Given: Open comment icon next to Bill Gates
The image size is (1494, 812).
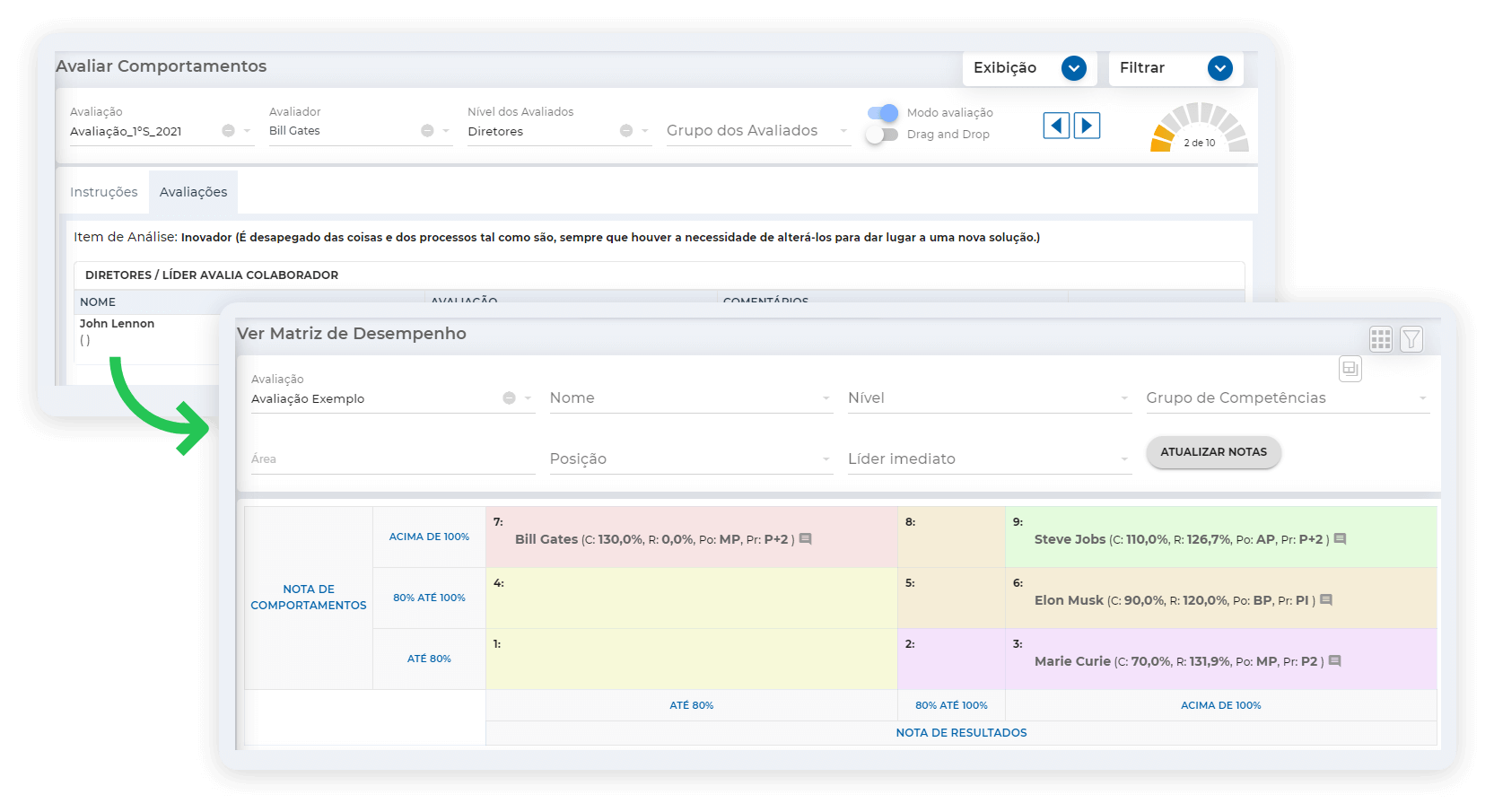Looking at the screenshot, I should (x=805, y=539).
